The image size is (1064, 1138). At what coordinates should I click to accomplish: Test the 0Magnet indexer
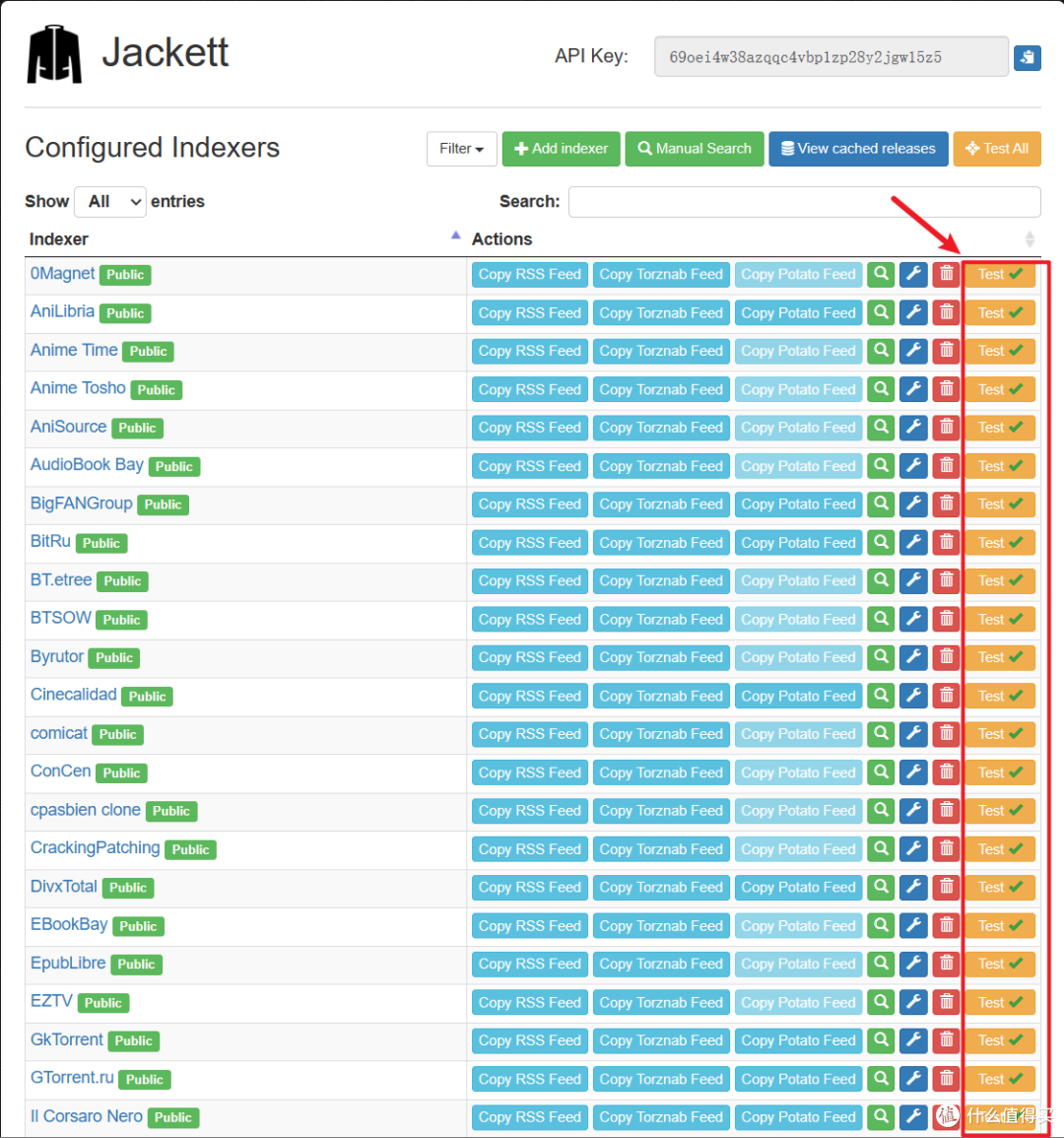pyautogui.click(x=1000, y=274)
